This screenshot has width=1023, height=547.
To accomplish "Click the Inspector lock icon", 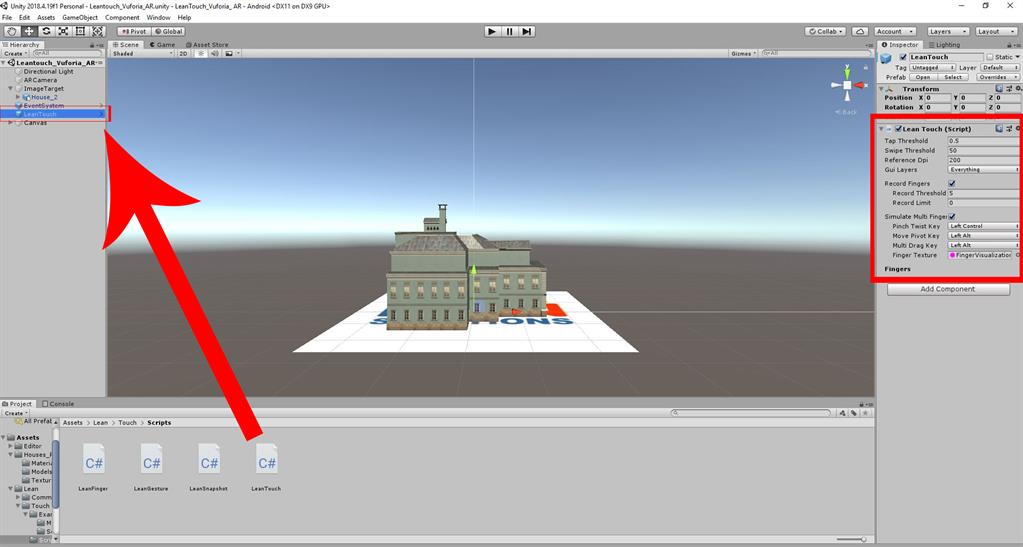I will [1010, 45].
